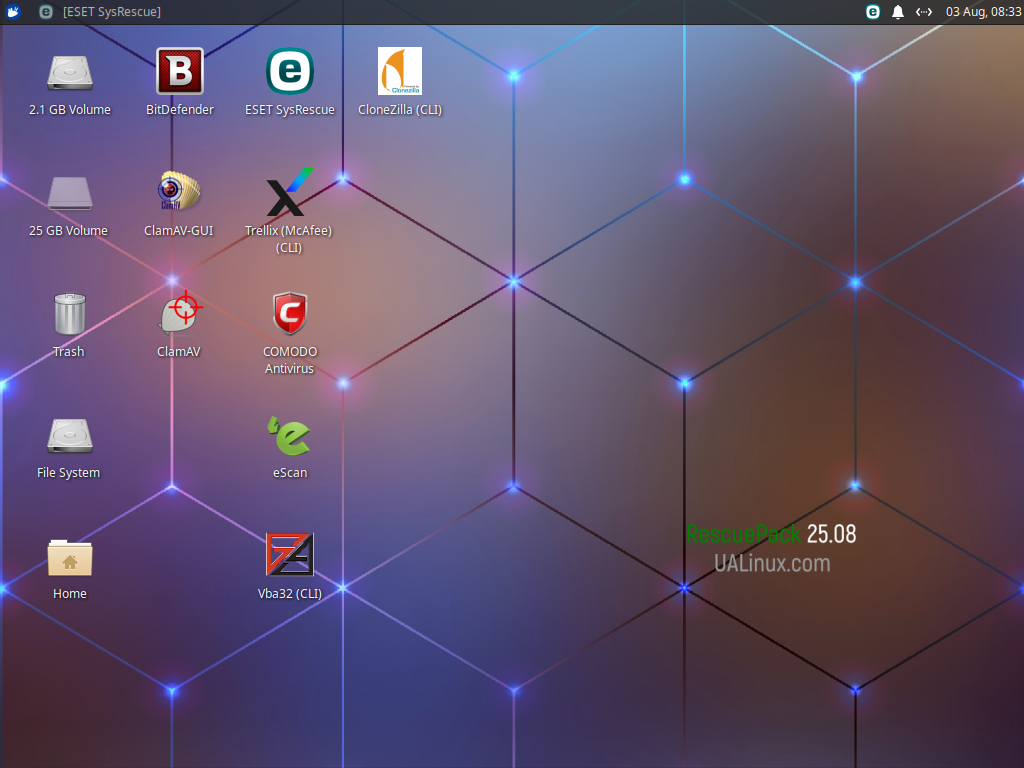The height and width of the screenshot is (768, 1024).
Task: Click the ESET tray icon in the panel
Action: point(872,12)
